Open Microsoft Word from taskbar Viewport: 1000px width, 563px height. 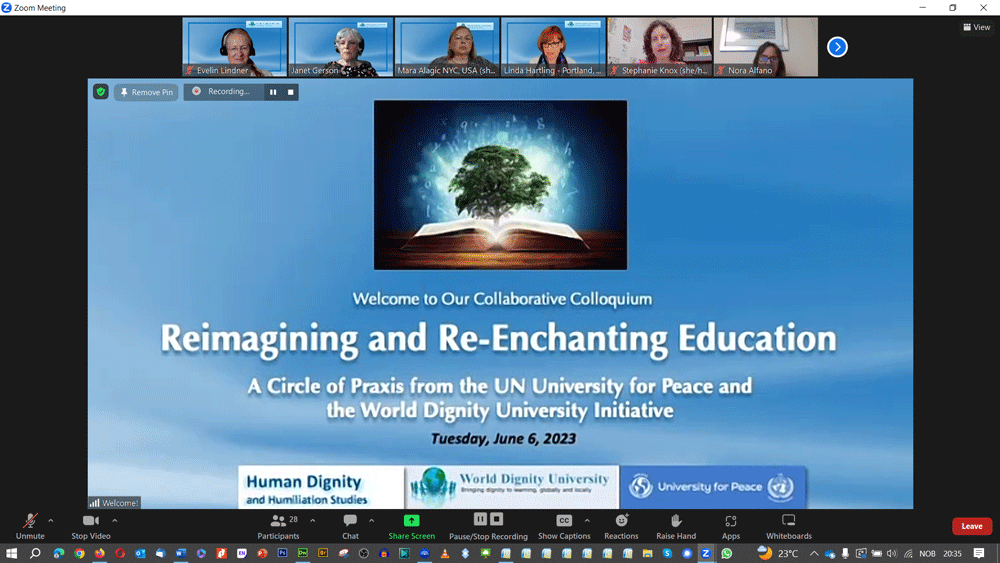click(x=181, y=553)
